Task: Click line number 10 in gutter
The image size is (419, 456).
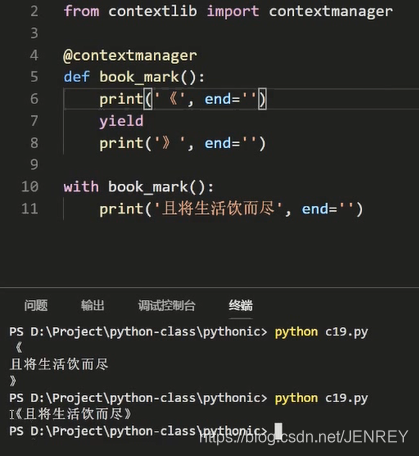Action: tap(30, 187)
